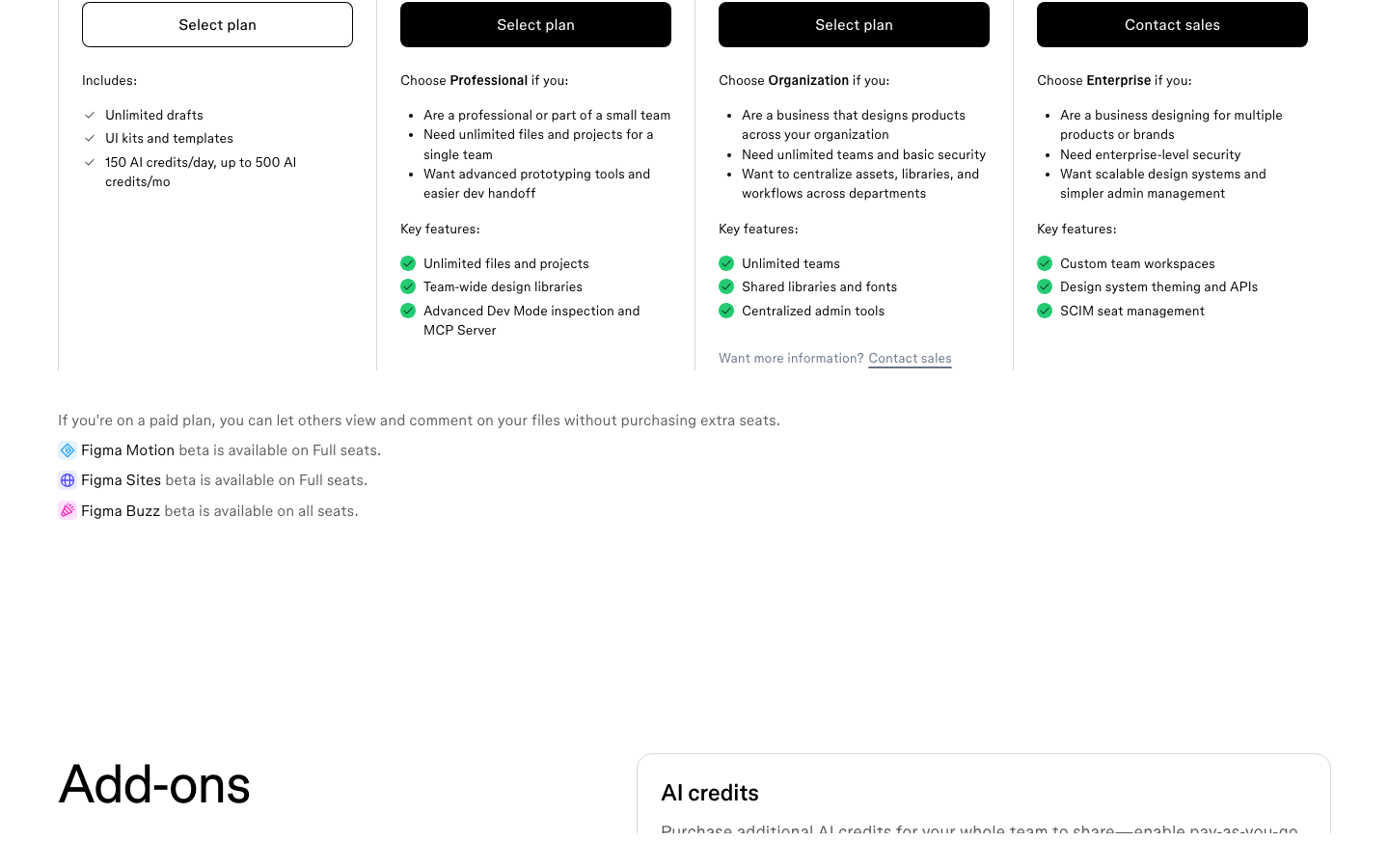Choose the outlined Select plan button
The height and width of the screenshot is (868, 1389).
coord(217,24)
